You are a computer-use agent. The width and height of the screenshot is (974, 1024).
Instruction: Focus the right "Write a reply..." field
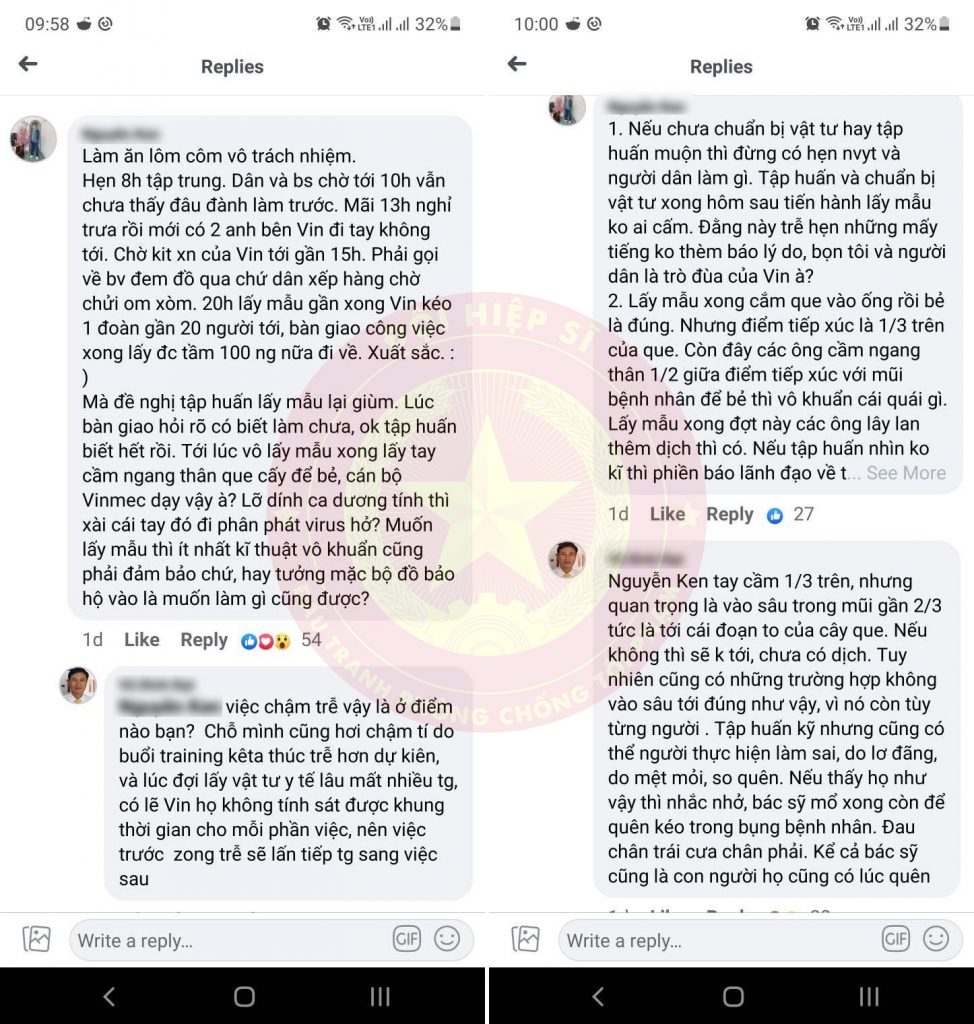point(719,940)
